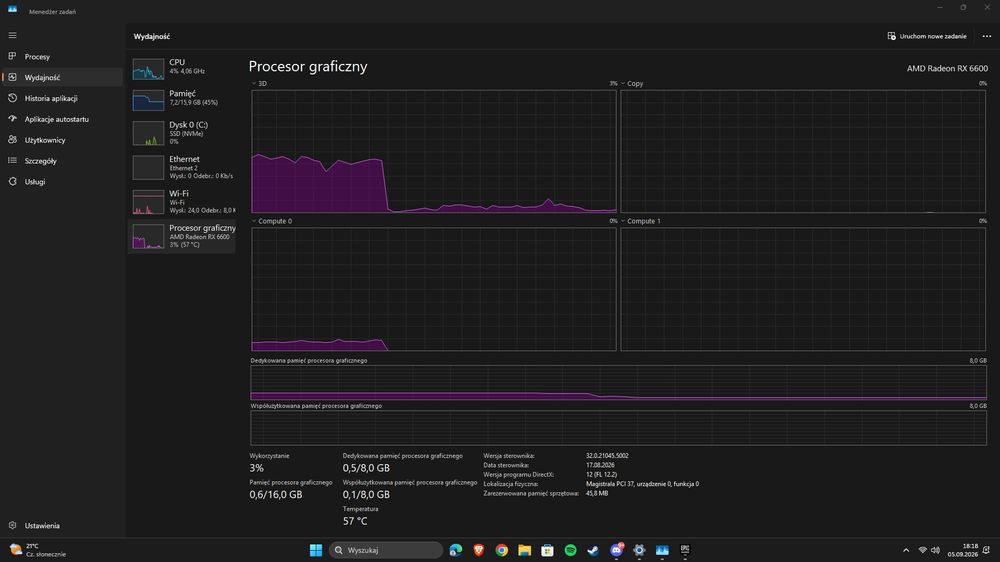
Task: Open Aplikacje autostartu page
Action: [x=61, y=119]
